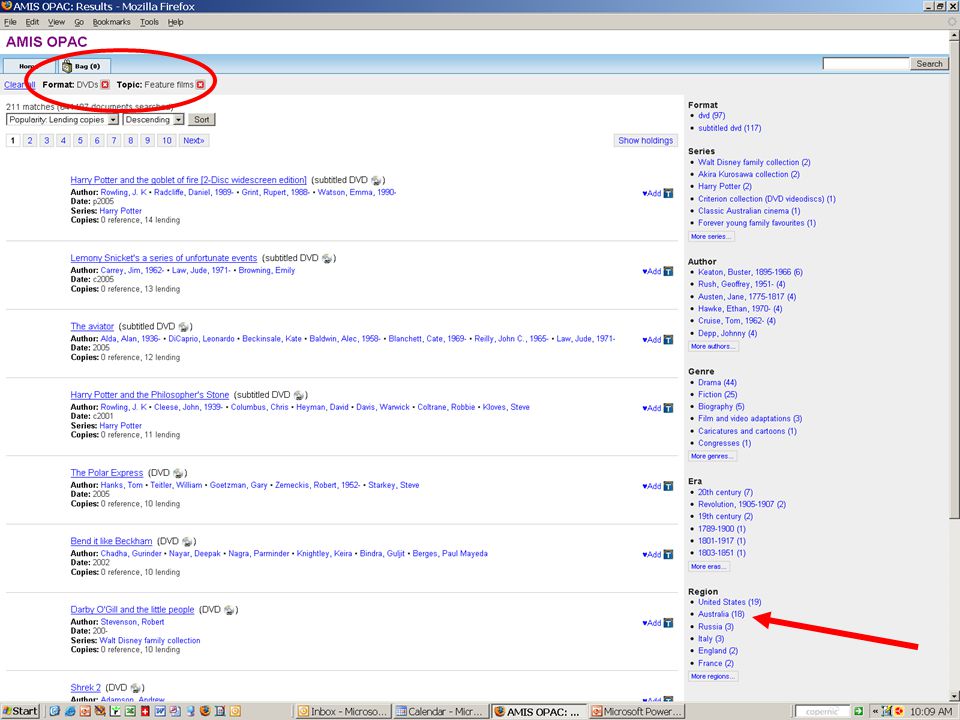This screenshot has height=720, width=960.
Task: Click the Next» page button
Action: click(x=193, y=140)
